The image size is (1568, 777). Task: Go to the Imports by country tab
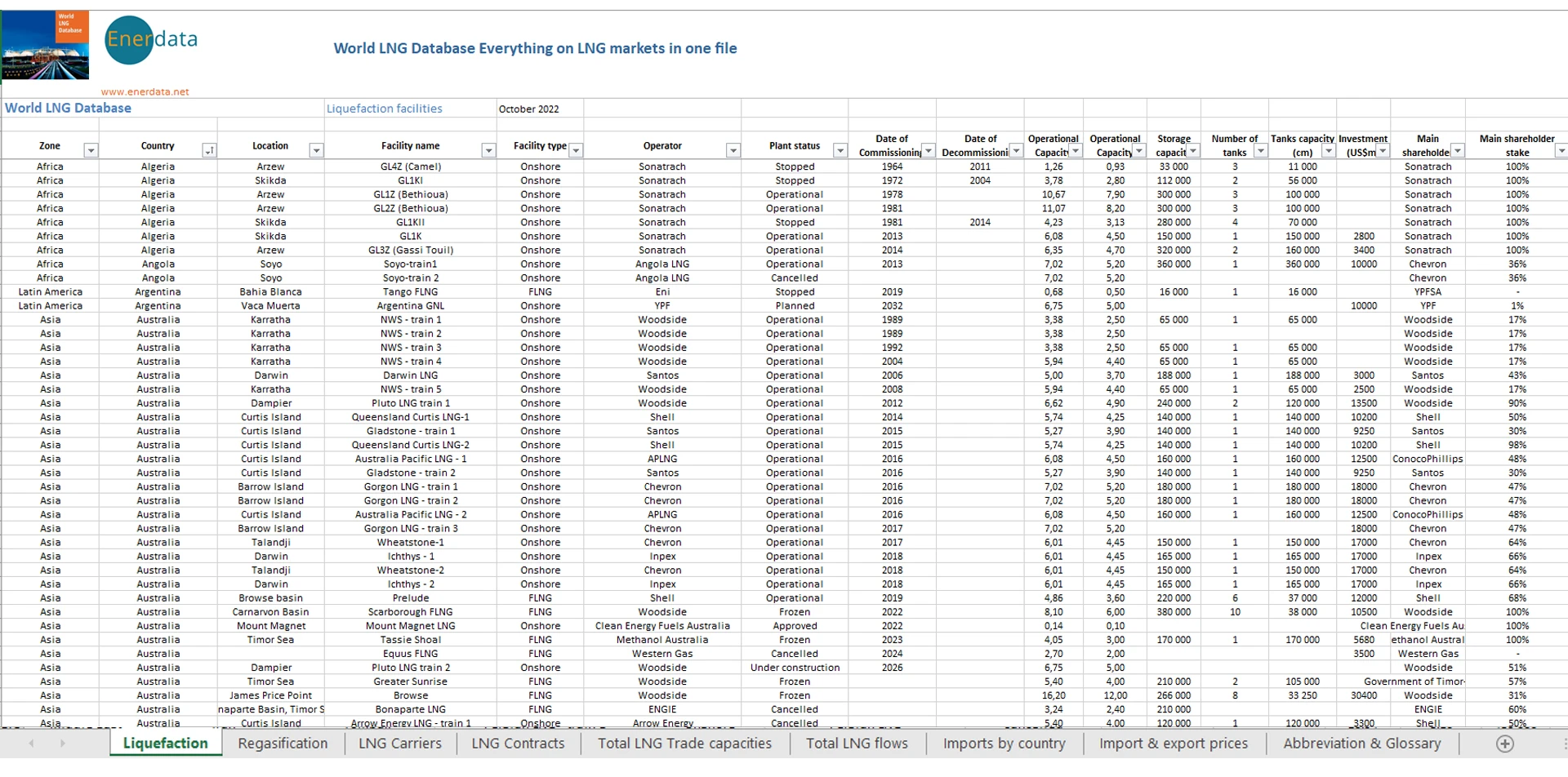[x=1004, y=744]
